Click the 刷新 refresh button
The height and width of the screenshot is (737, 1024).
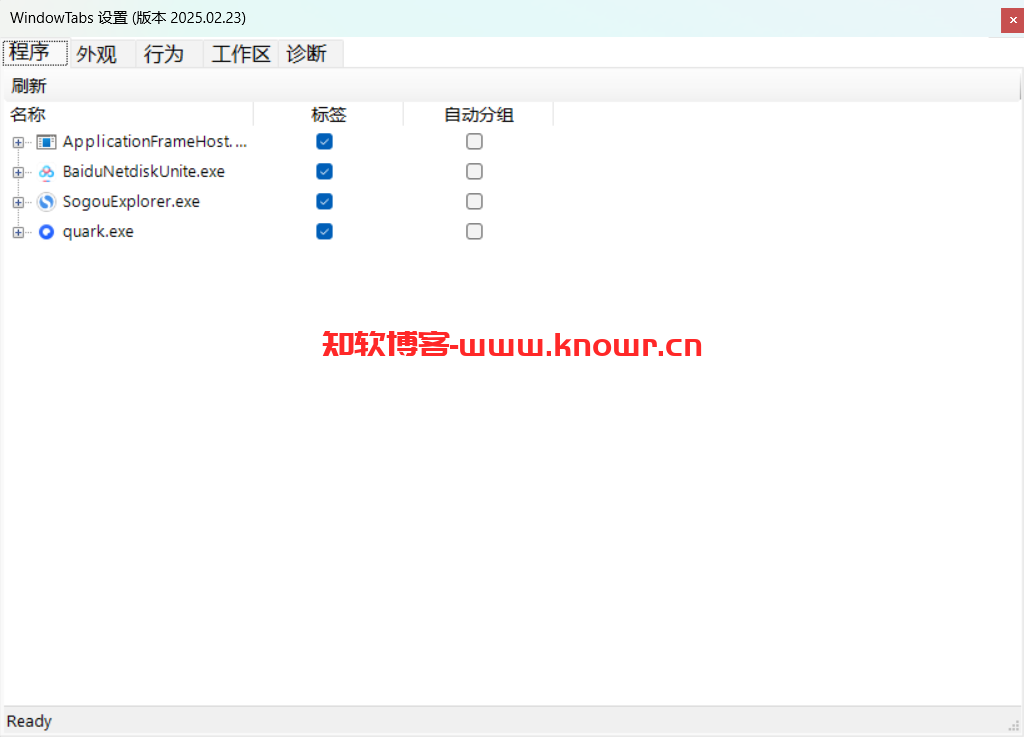click(29, 86)
